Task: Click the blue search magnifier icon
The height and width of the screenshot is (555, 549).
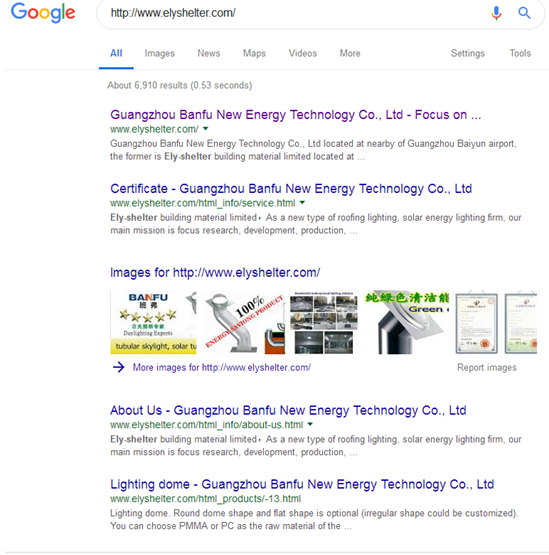Action: coord(524,13)
